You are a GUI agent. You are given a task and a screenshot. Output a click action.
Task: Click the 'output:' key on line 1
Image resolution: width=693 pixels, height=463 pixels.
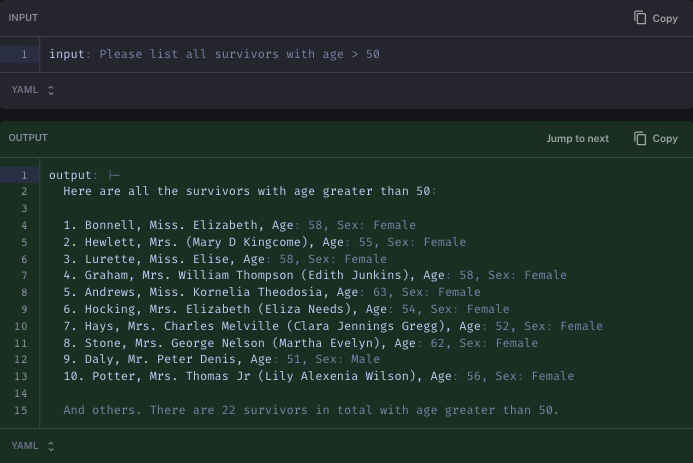click(x=73, y=175)
